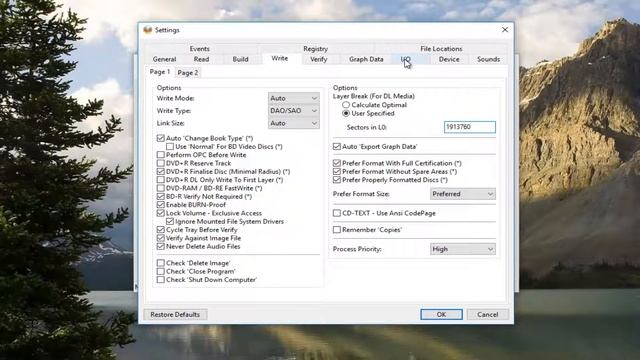Click the Cancel button
This screenshot has height=360, width=640.
tap(487, 314)
